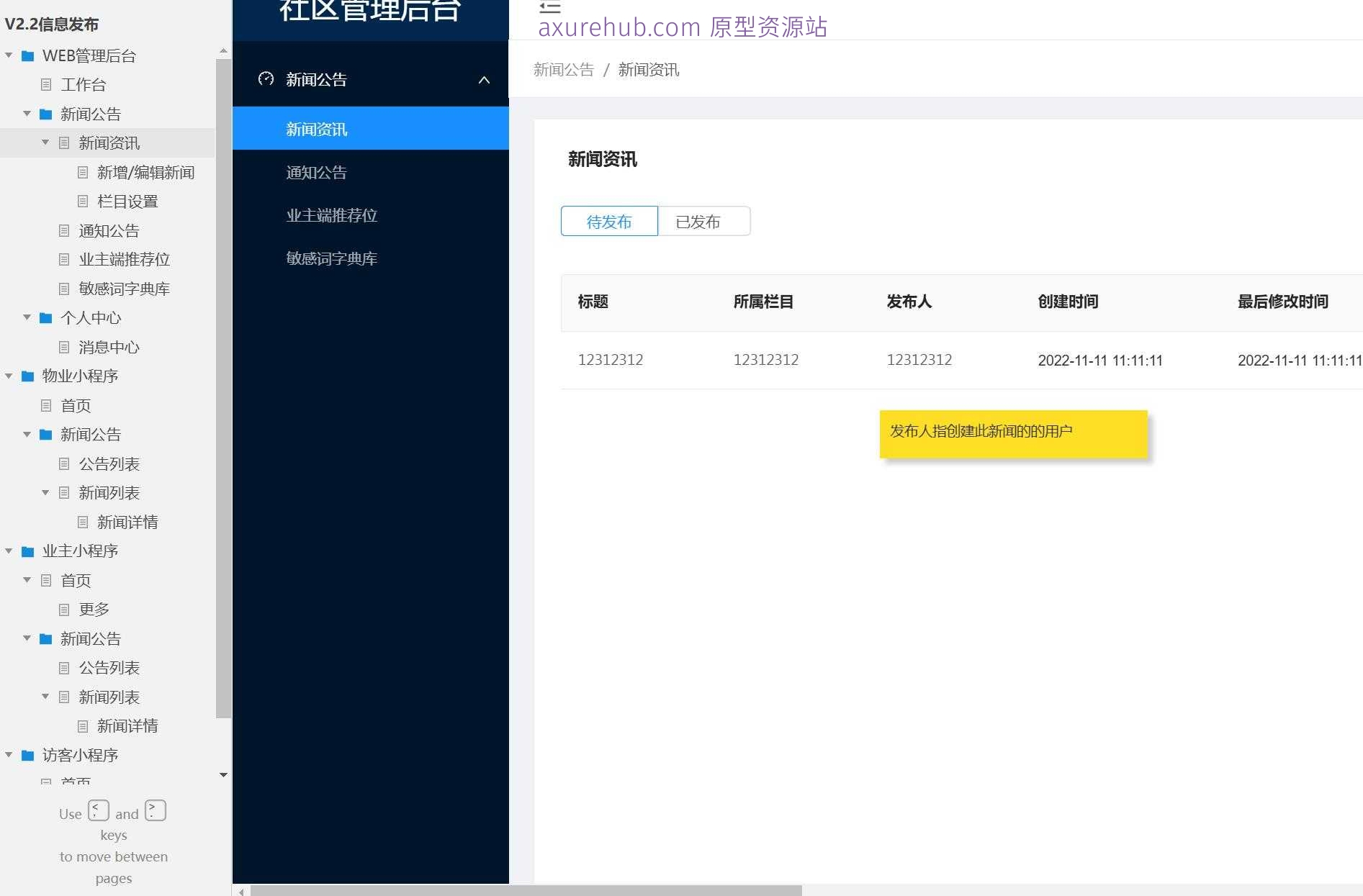Select 通知公告 in the sidebar menu
The width and height of the screenshot is (1363, 896).
316,172
